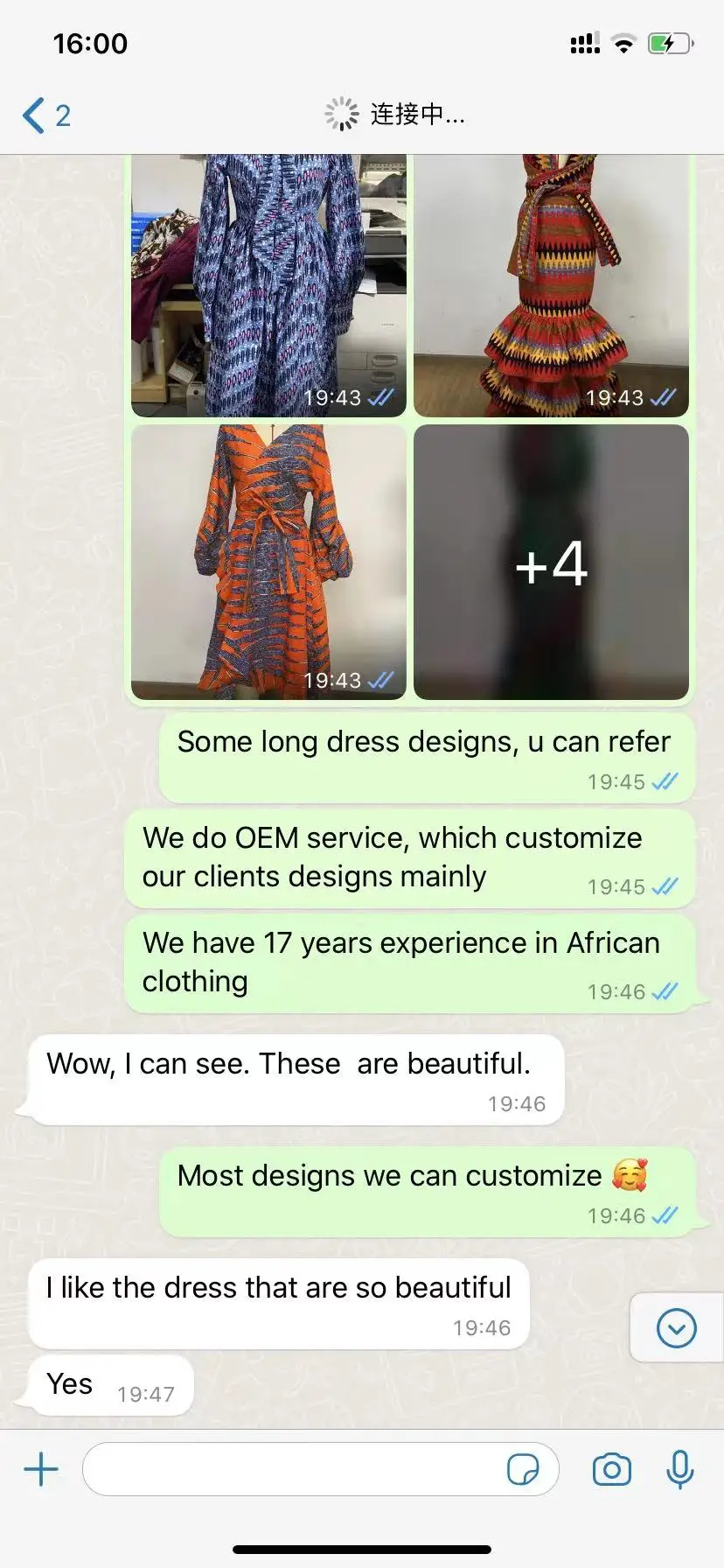Check Wi-Fi signal icon in status bar

pyautogui.click(x=623, y=44)
